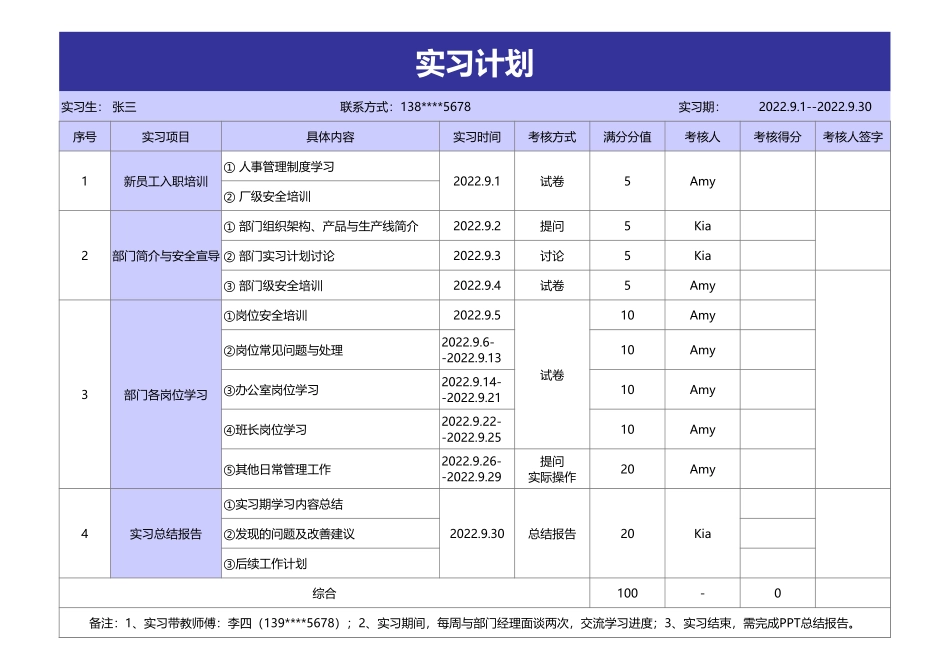Select Amy in the 2022.9.4 row
The image size is (950, 672).
click(x=702, y=285)
